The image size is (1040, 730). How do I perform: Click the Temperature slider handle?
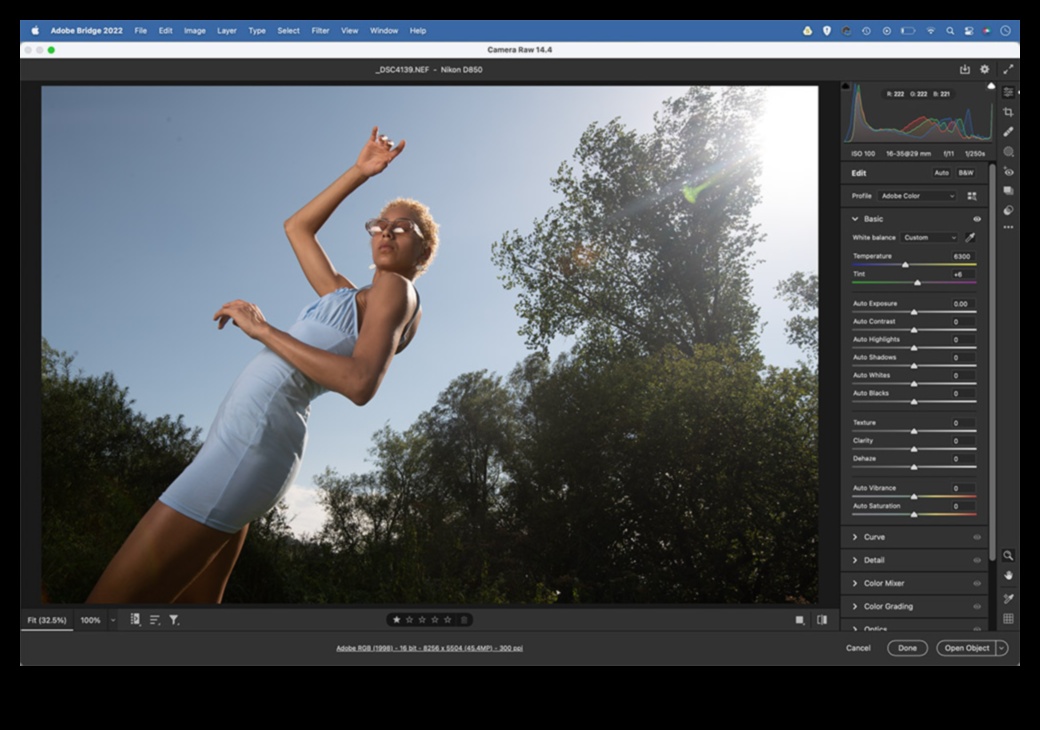pyautogui.click(x=906, y=265)
